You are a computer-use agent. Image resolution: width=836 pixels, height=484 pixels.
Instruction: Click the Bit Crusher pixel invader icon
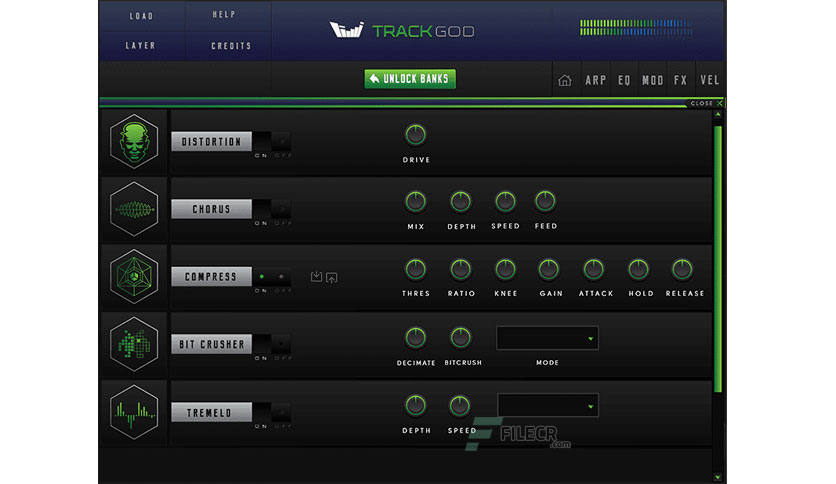tap(134, 344)
